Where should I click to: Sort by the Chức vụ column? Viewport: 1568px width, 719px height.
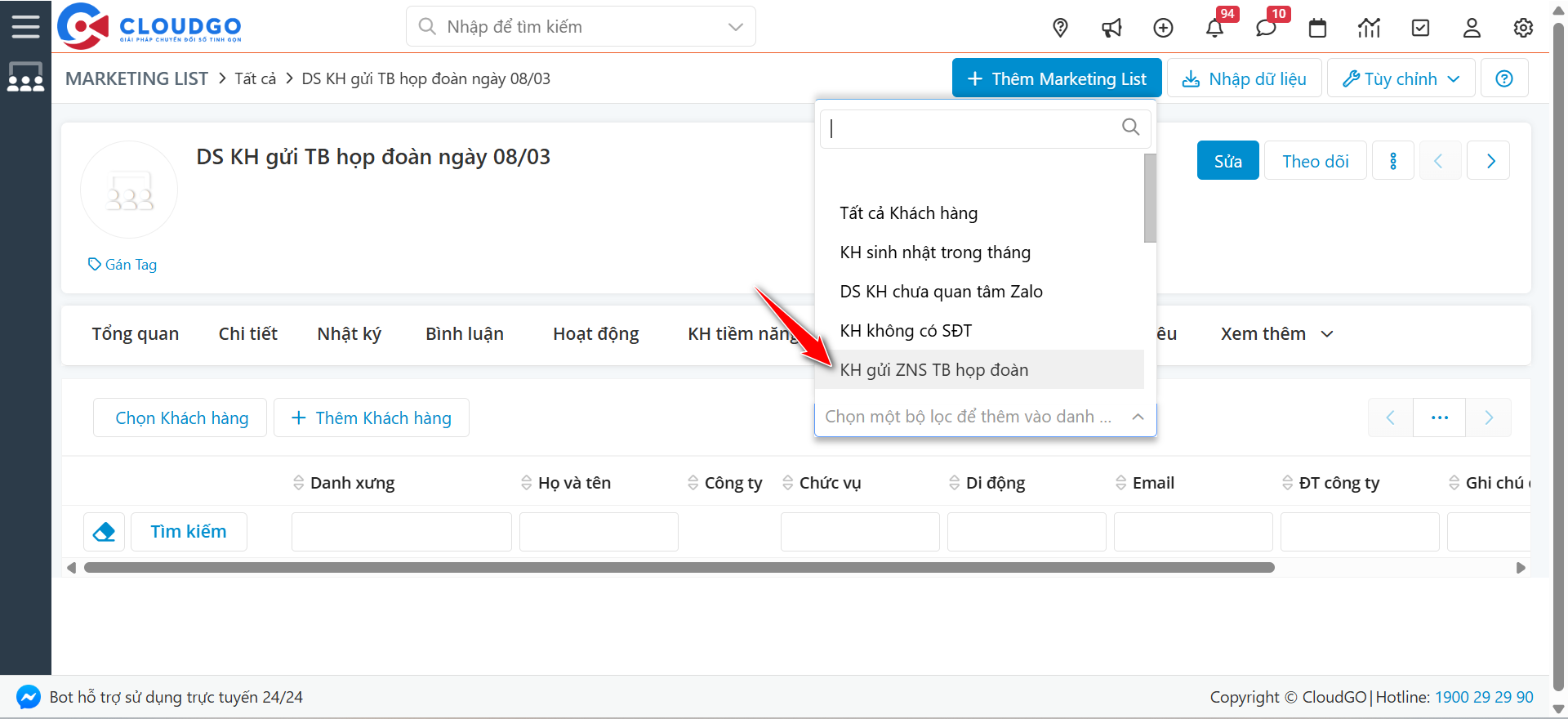coord(822,483)
